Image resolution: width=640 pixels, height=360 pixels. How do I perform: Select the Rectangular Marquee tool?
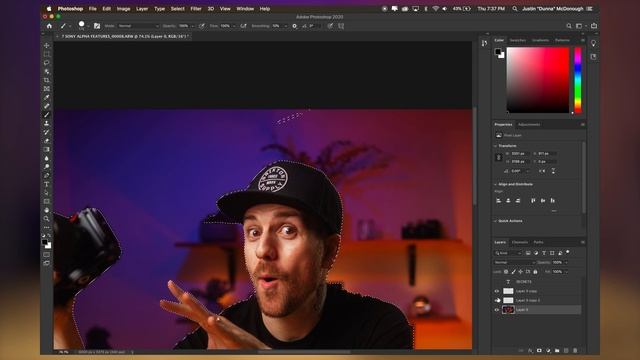pyautogui.click(x=47, y=54)
